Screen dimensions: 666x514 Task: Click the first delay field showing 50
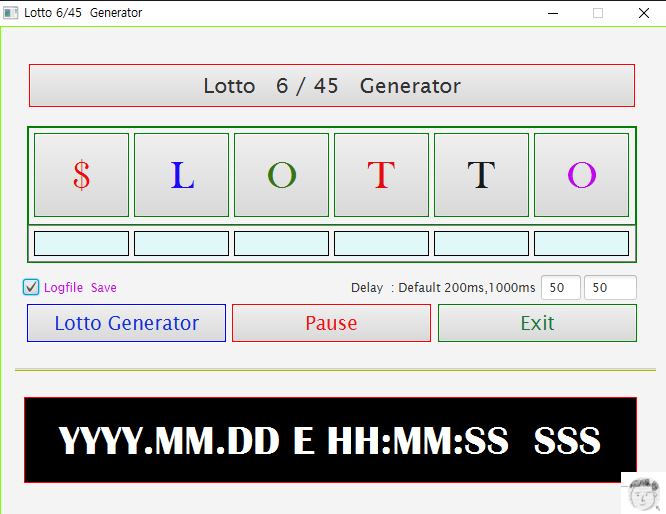point(561,288)
